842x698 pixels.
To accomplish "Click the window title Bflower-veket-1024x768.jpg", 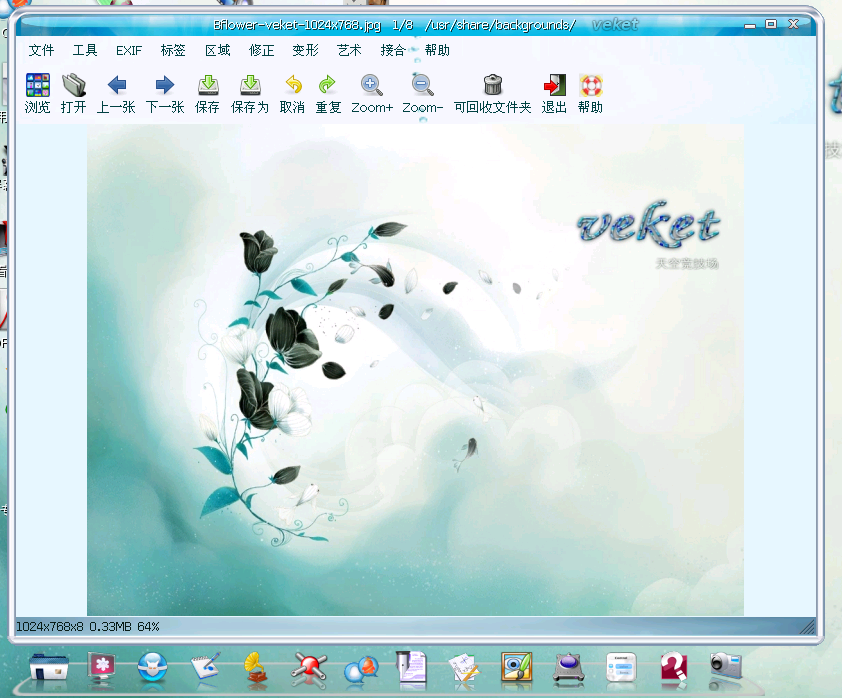I will 297,25.
